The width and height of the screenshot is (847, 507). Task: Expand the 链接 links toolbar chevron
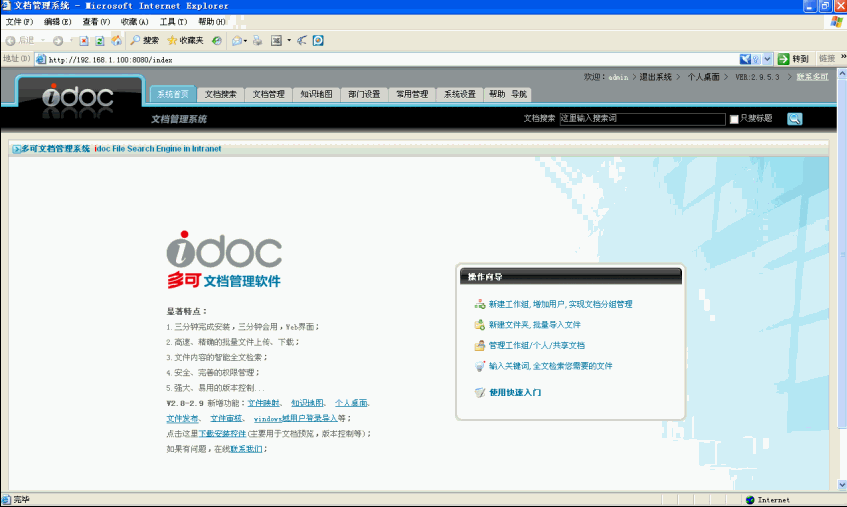(843, 57)
